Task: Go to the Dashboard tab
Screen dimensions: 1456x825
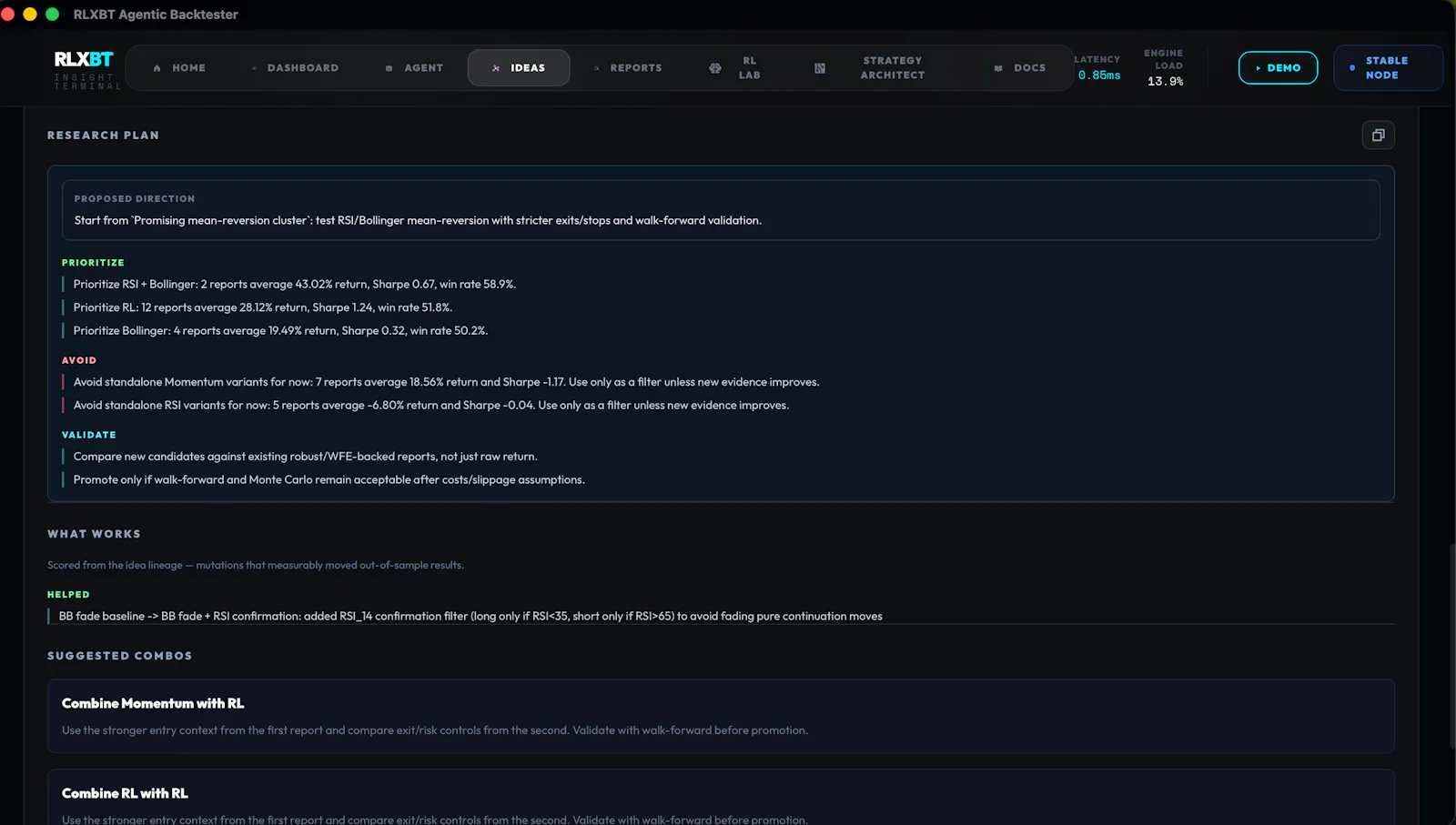Action: (295, 68)
